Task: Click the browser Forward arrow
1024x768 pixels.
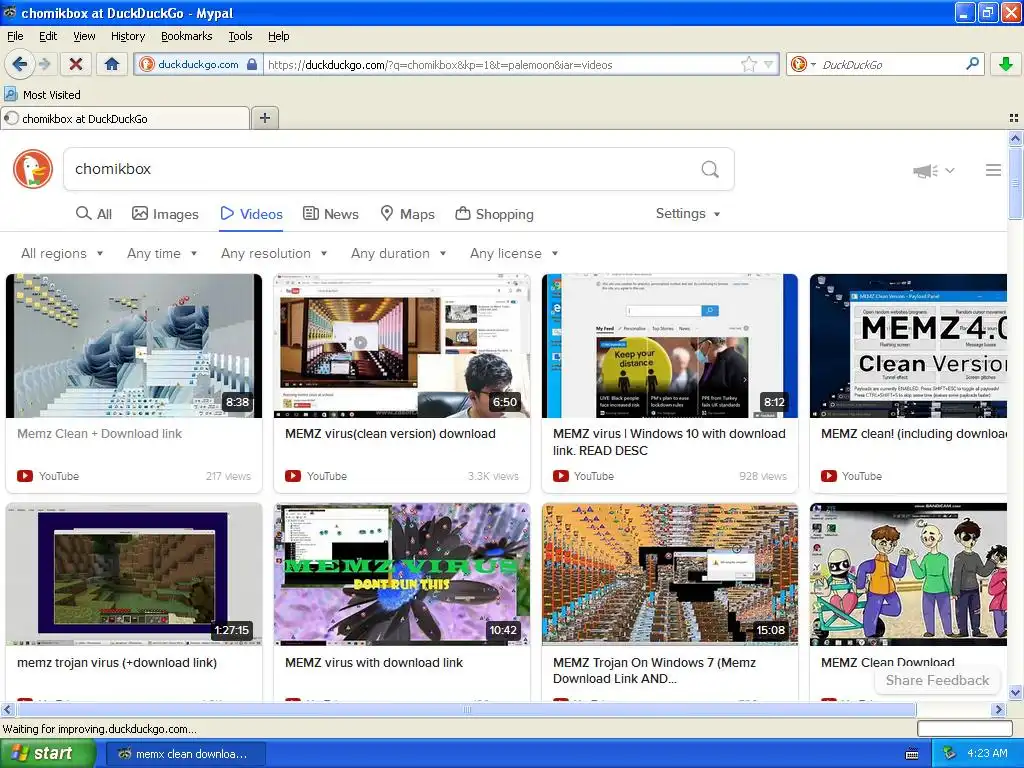Action: (44, 64)
